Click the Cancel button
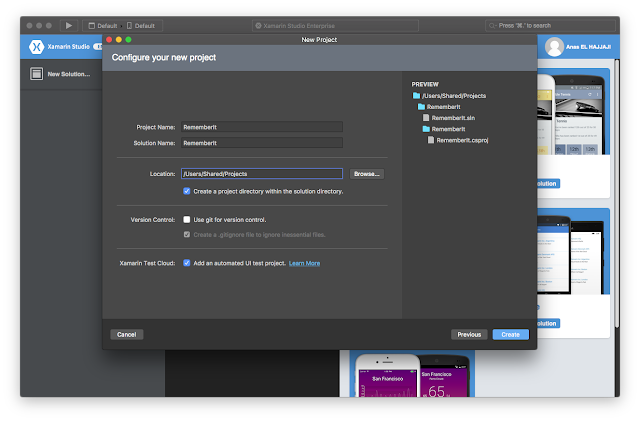This screenshot has width=640, height=421. (127, 334)
